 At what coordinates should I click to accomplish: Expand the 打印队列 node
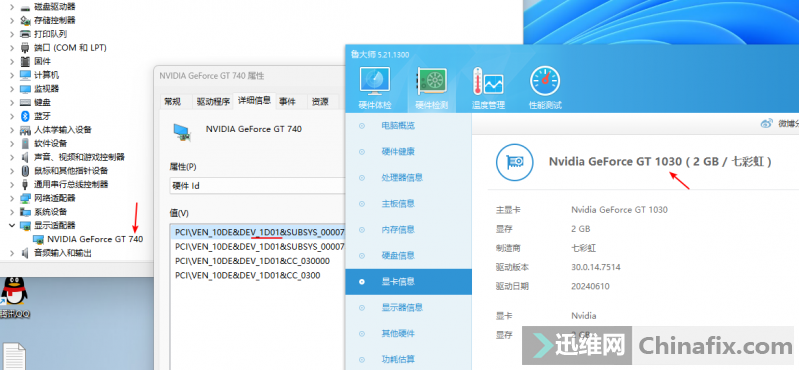(12, 34)
